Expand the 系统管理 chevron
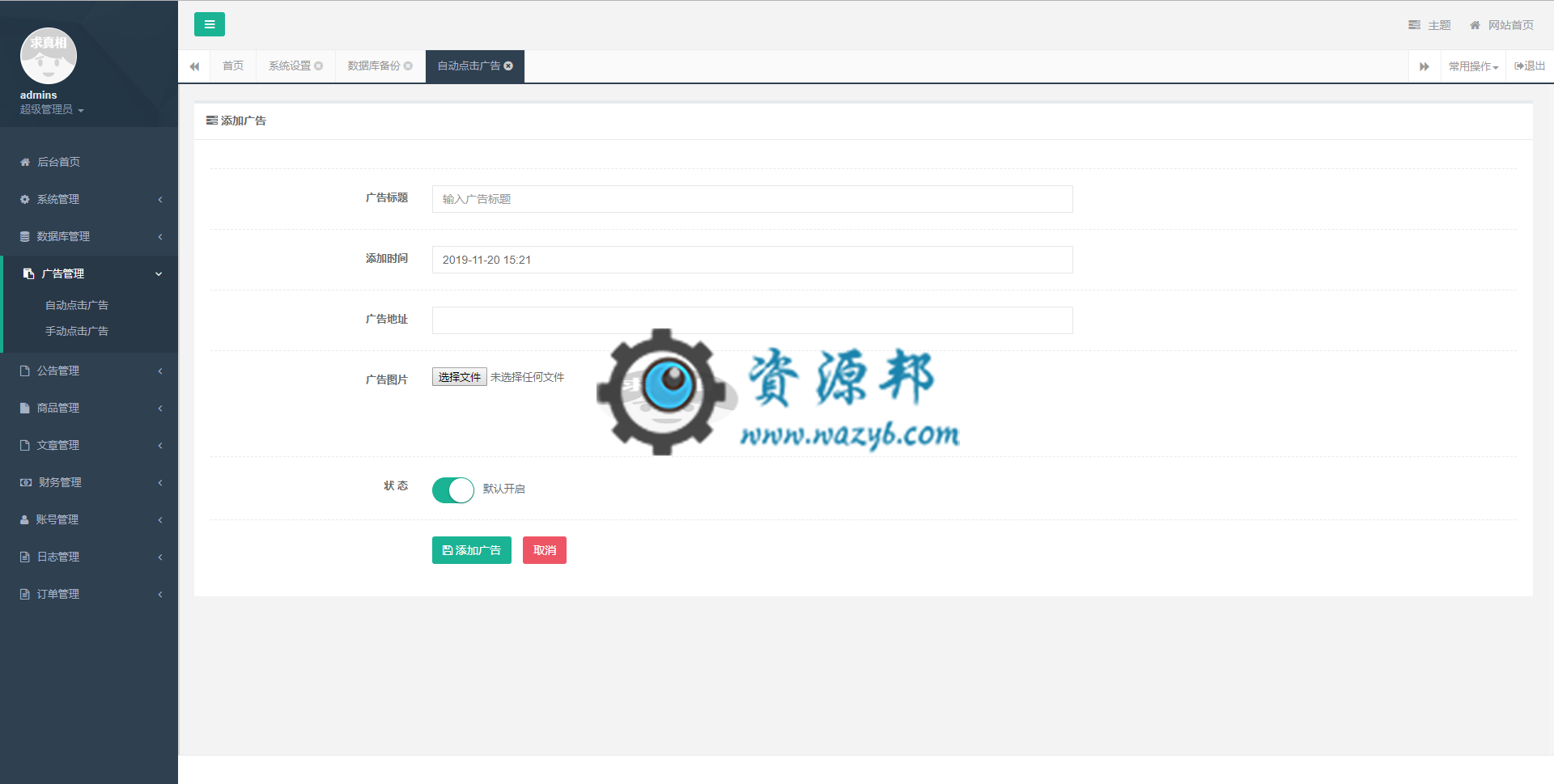The width and height of the screenshot is (1554, 784). tap(160, 199)
